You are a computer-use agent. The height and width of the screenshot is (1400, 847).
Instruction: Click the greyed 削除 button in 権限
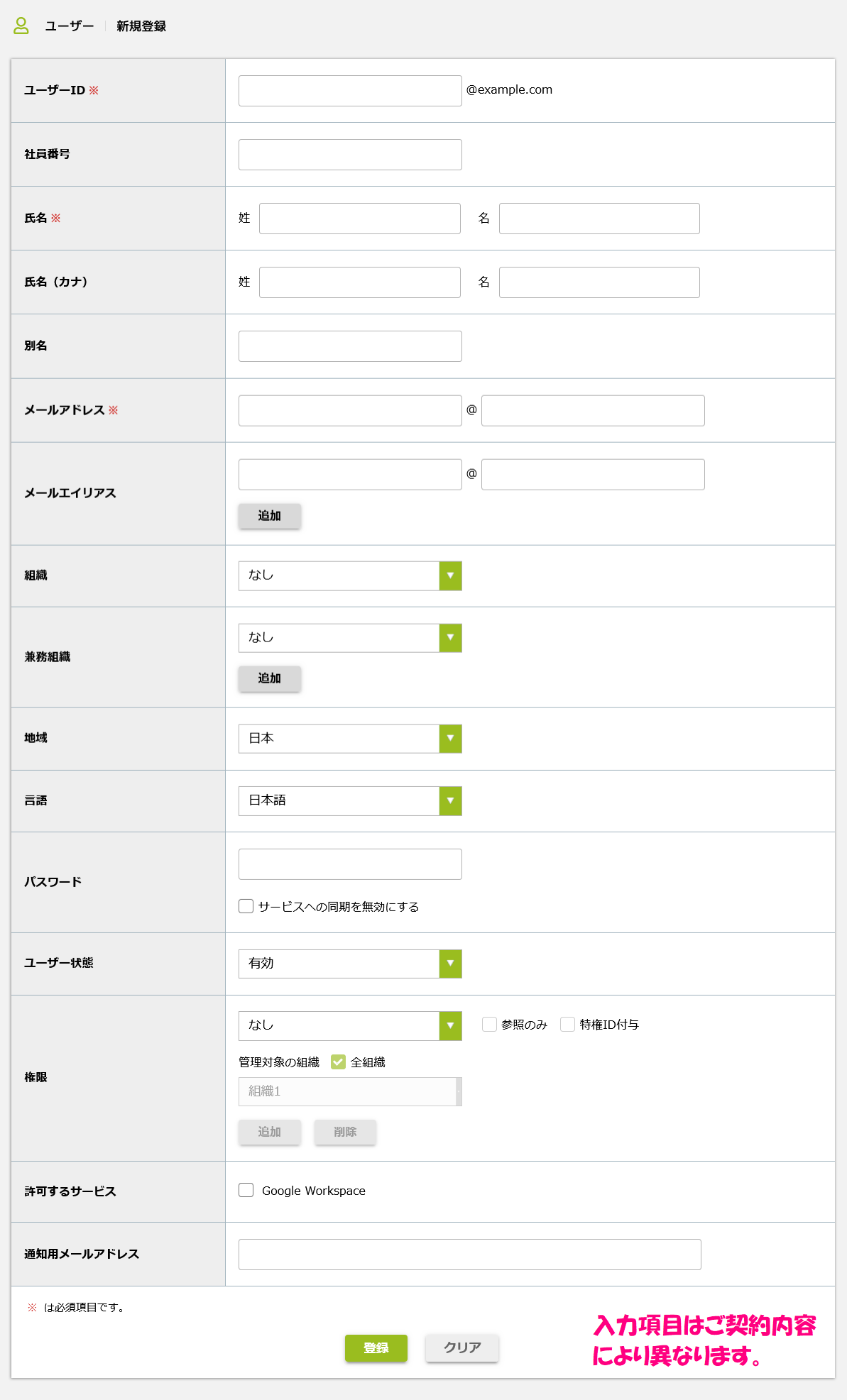click(x=345, y=1132)
